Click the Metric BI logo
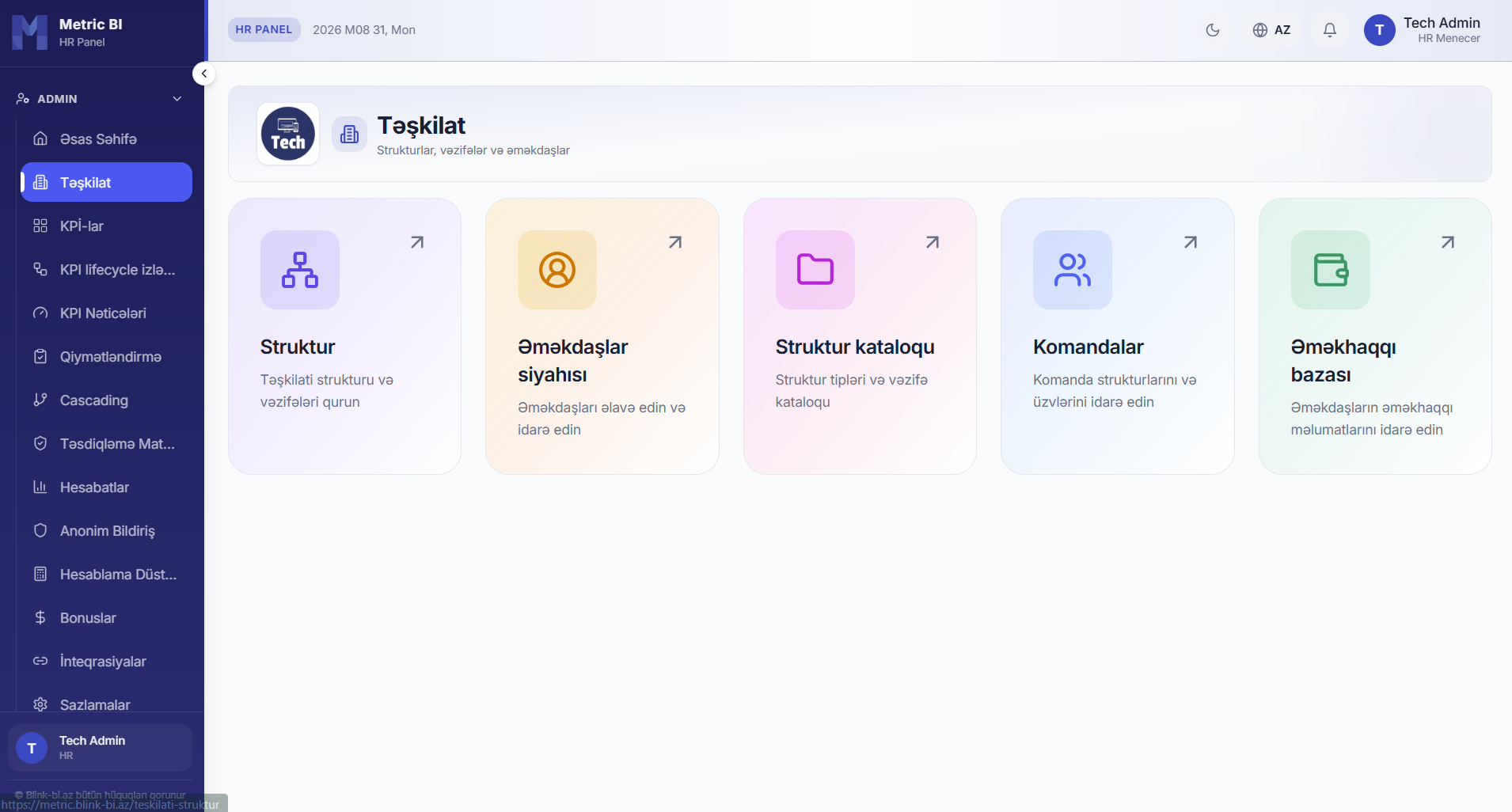1512x812 pixels. pyautogui.click(x=29, y=32)
